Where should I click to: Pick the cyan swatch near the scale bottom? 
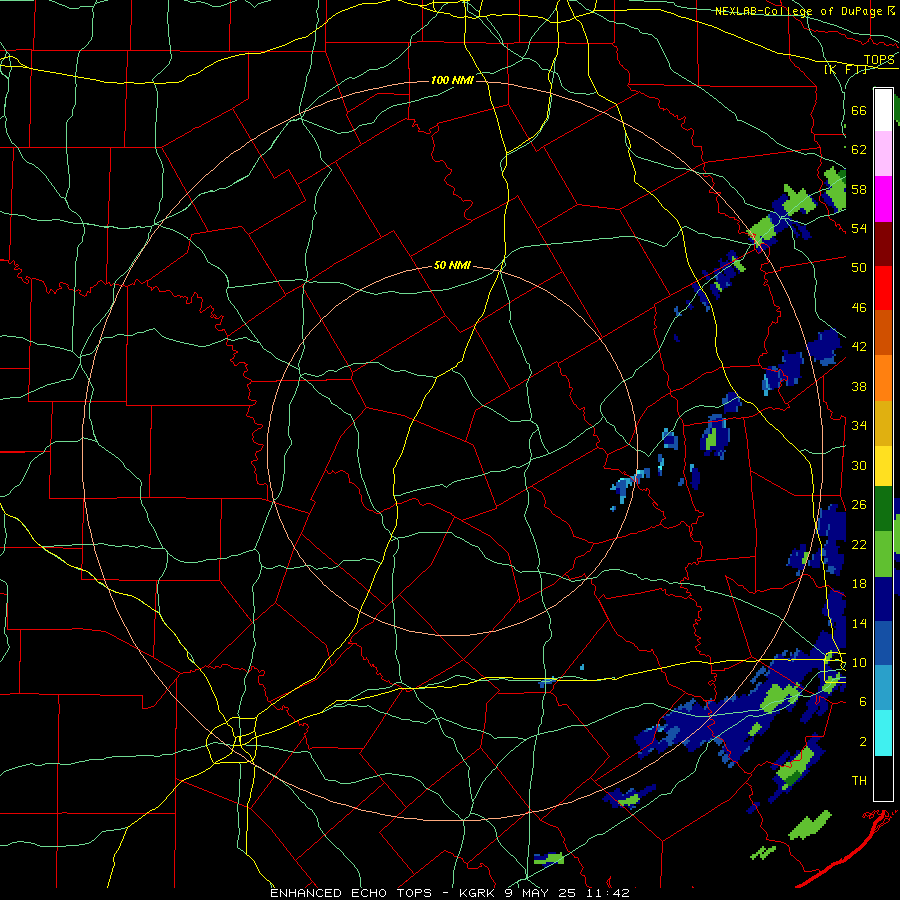click(x=883, y=733)
